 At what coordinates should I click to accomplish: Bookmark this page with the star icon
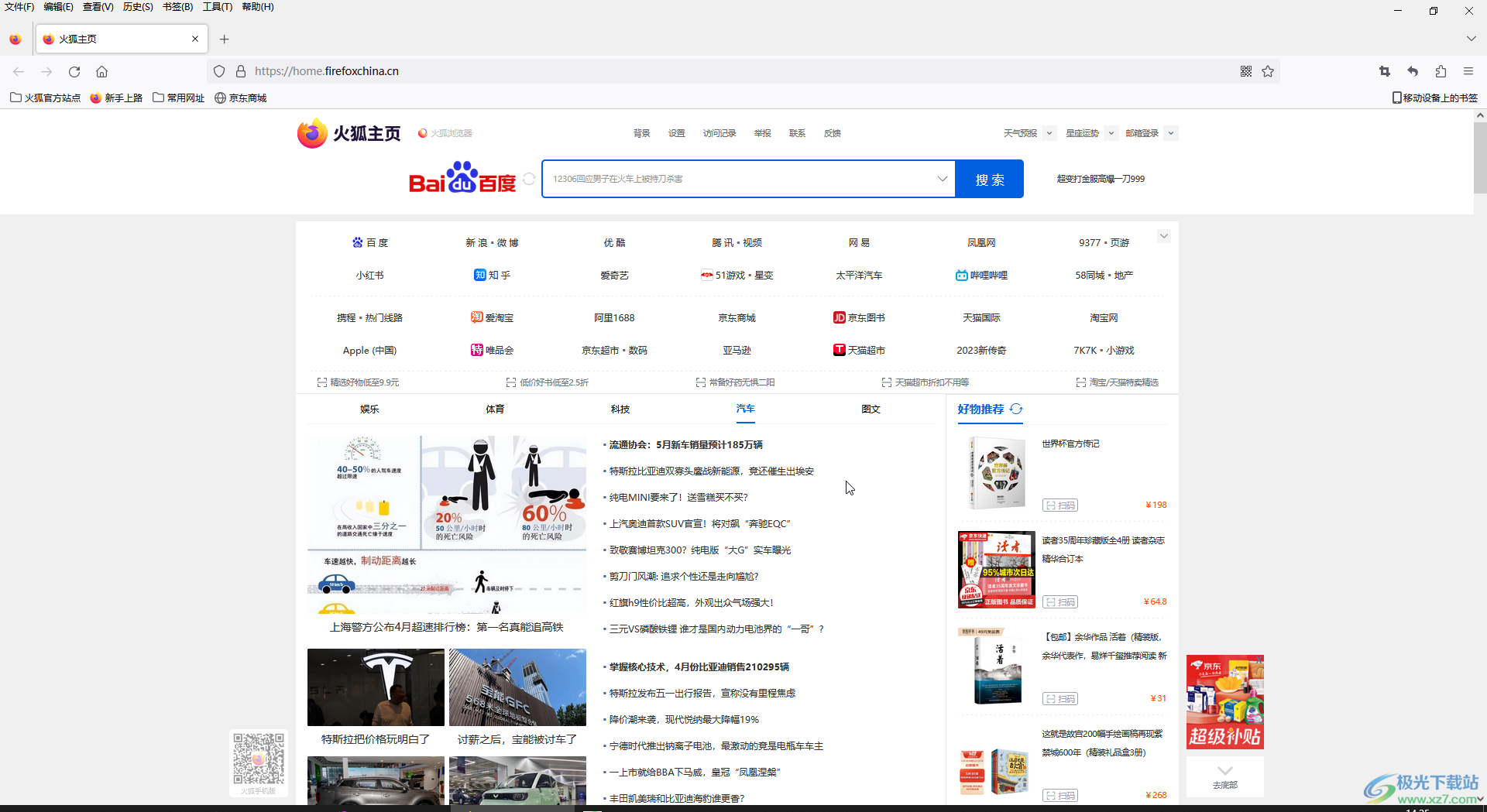pyautogui.click(x=1268, y=71)
